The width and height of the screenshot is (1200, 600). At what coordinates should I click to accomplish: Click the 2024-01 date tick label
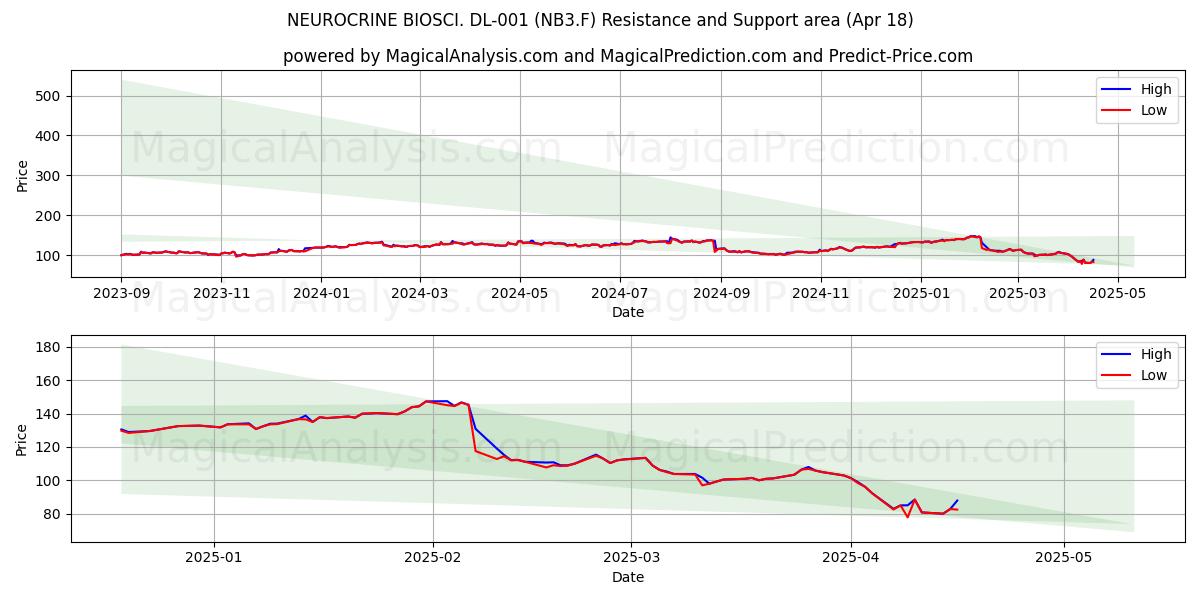click(x=321, y=293)
